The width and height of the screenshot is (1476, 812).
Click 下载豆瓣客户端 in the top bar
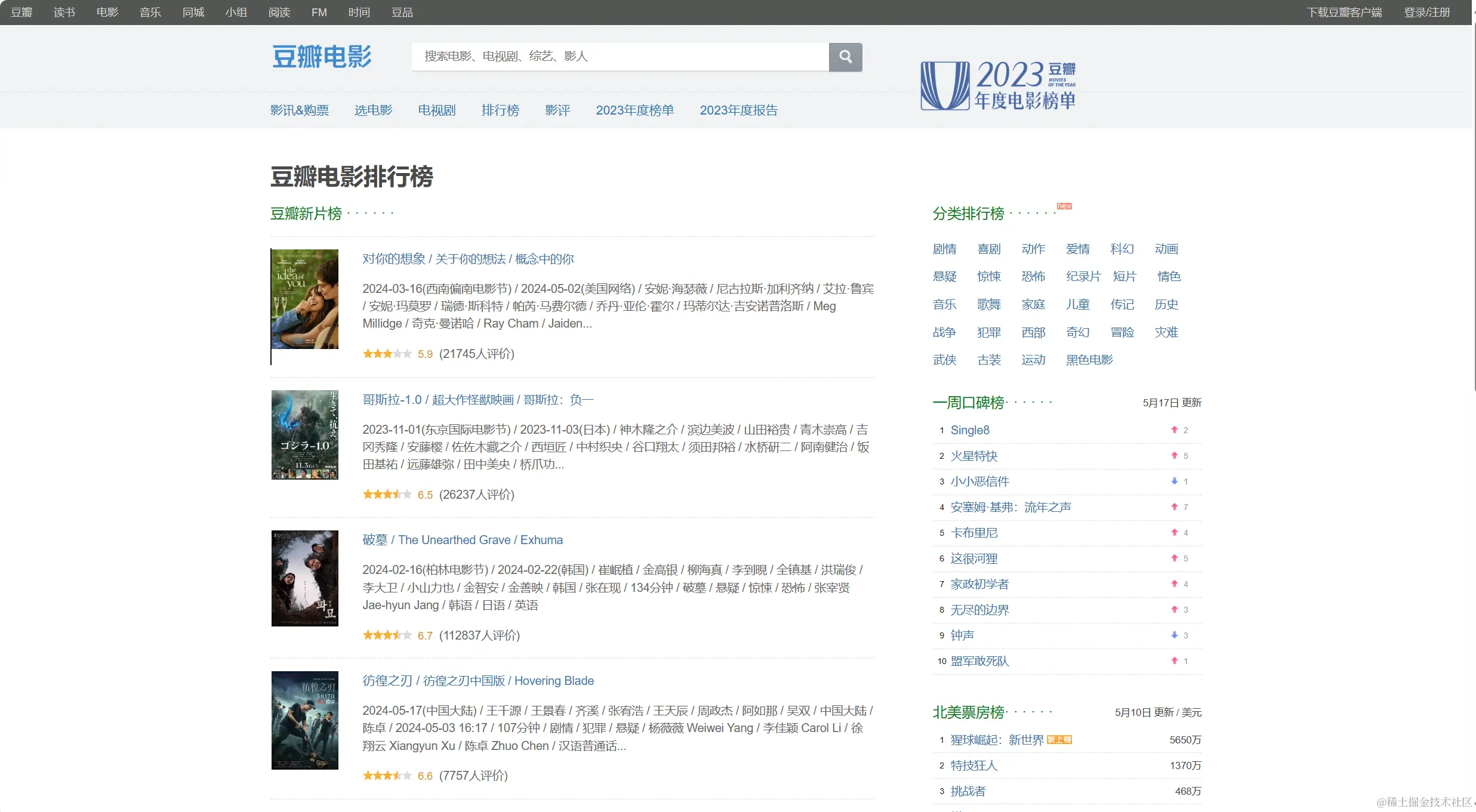point(1344,13)
